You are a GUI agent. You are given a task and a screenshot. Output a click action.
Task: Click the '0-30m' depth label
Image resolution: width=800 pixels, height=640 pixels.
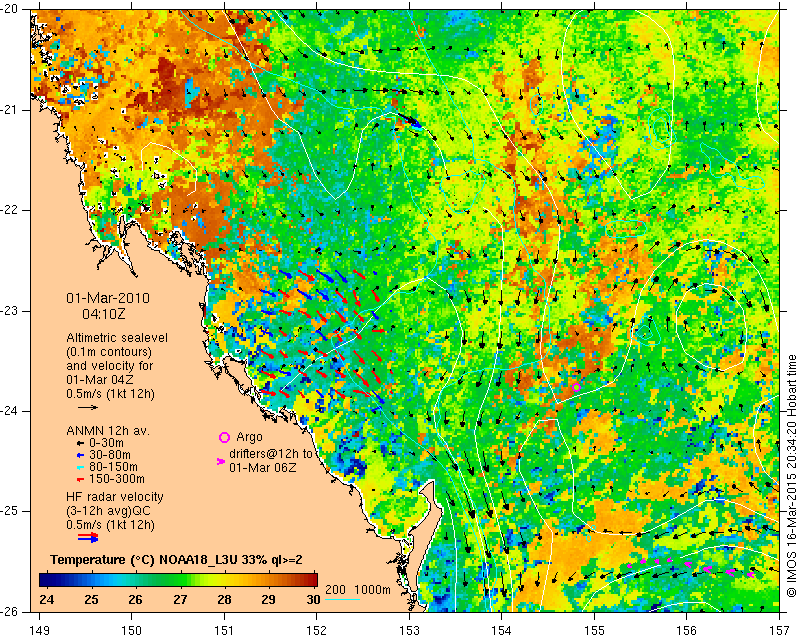pyautogui.click(x=106, y=443)
